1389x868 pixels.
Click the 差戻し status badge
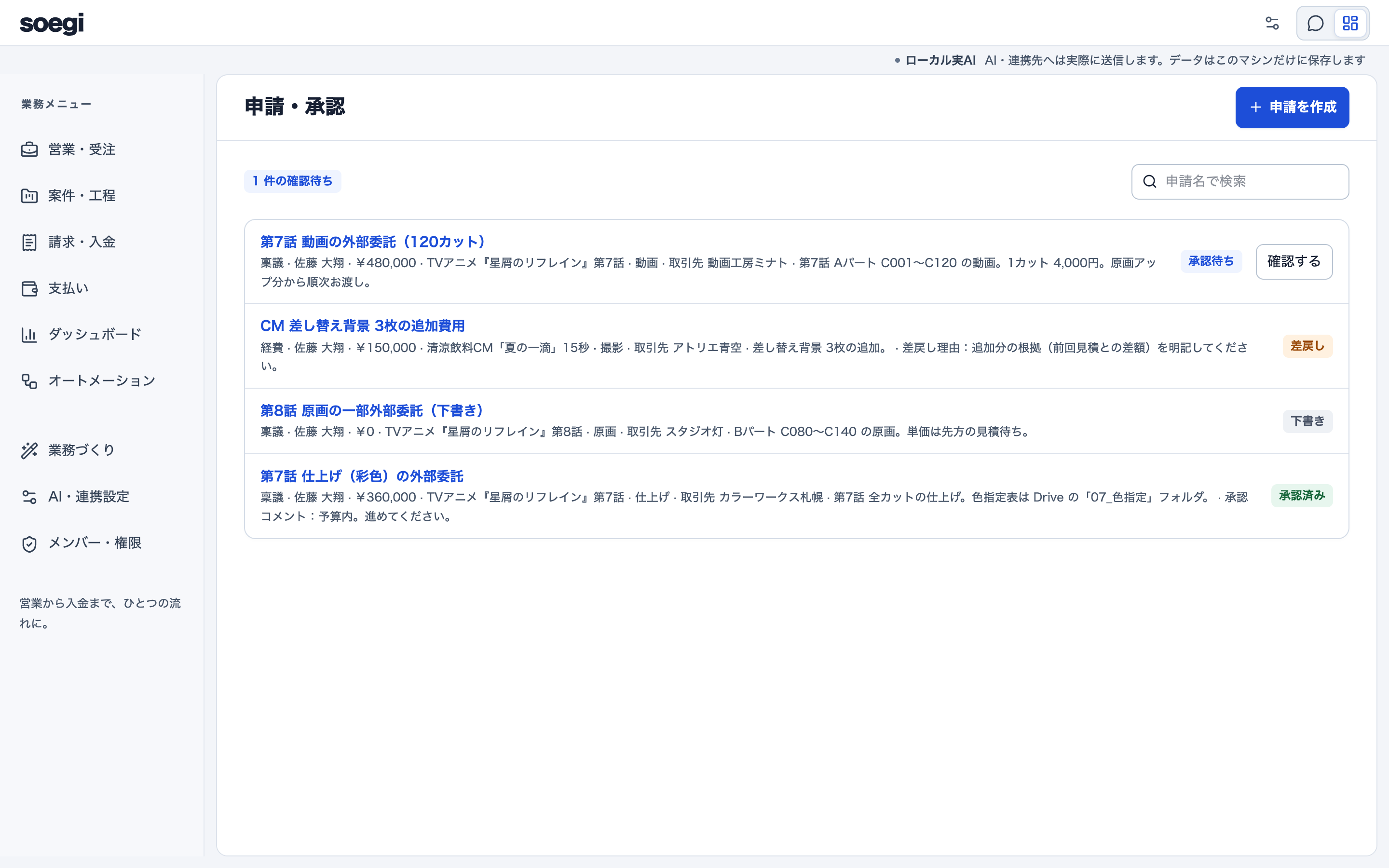coord(1307,346)
